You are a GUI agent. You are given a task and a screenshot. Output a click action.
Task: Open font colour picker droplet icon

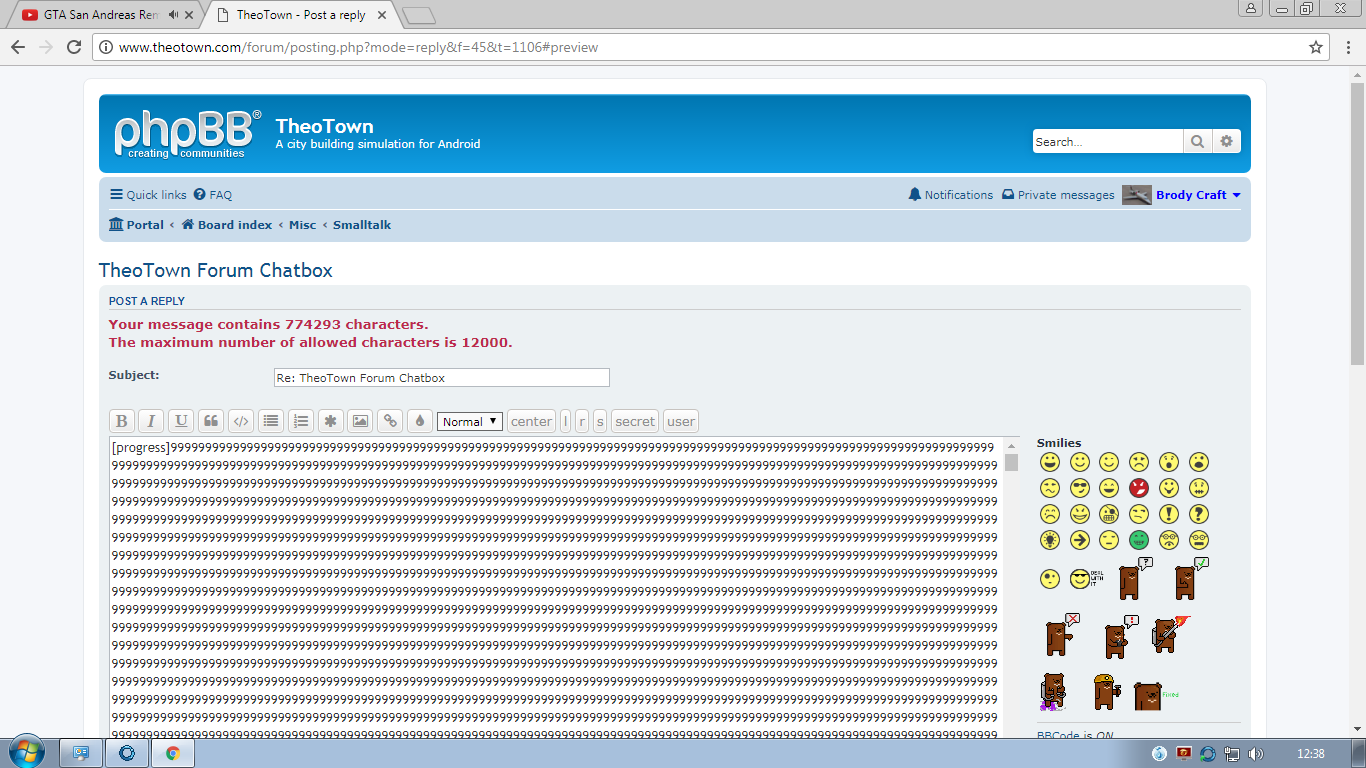click(420, 421)
